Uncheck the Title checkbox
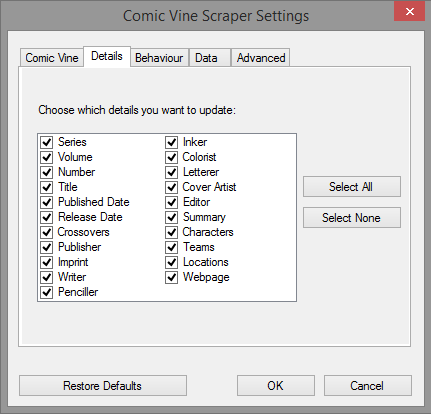 click(x=47, y=187)
